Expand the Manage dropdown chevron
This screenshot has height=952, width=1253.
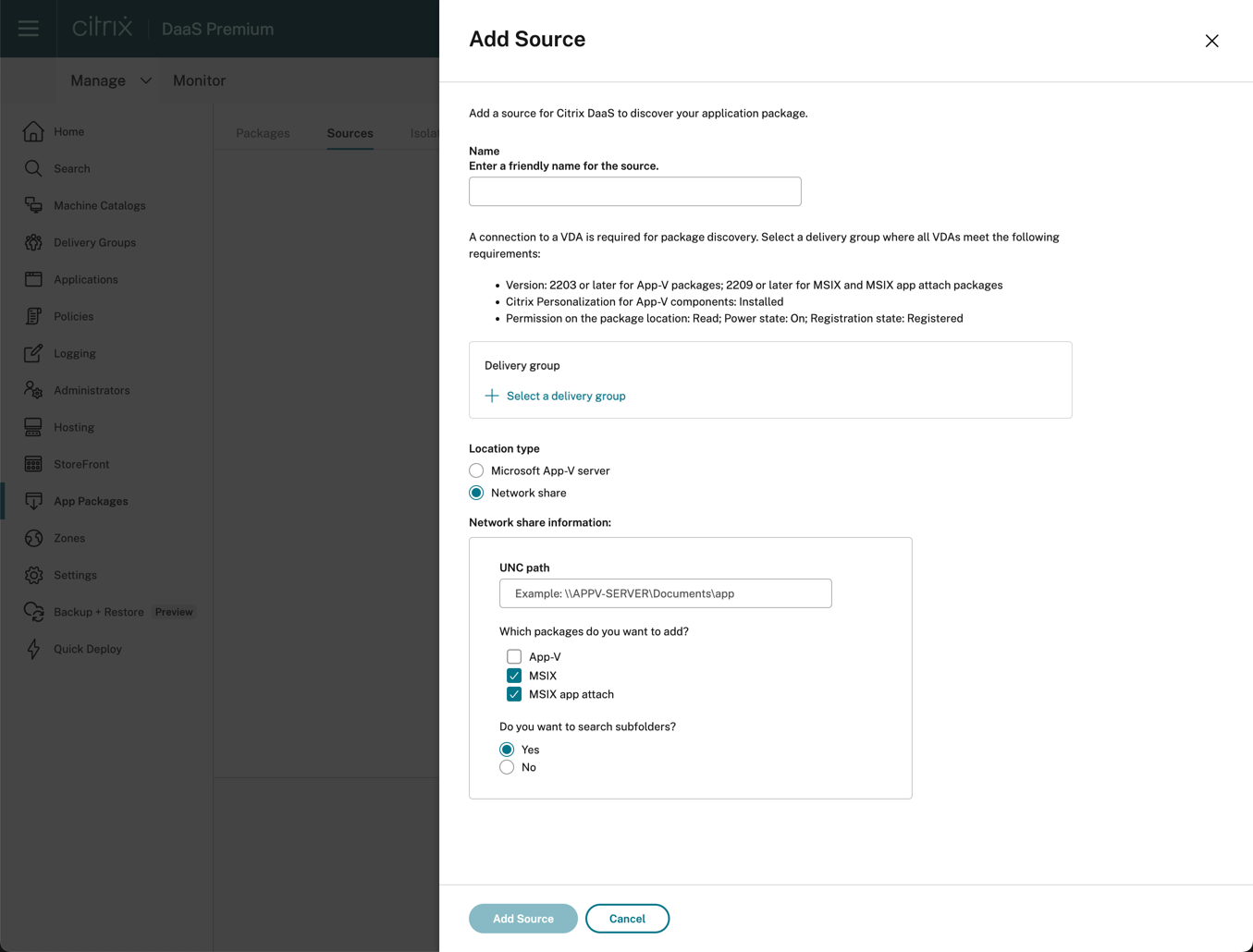tap(146, 80)
